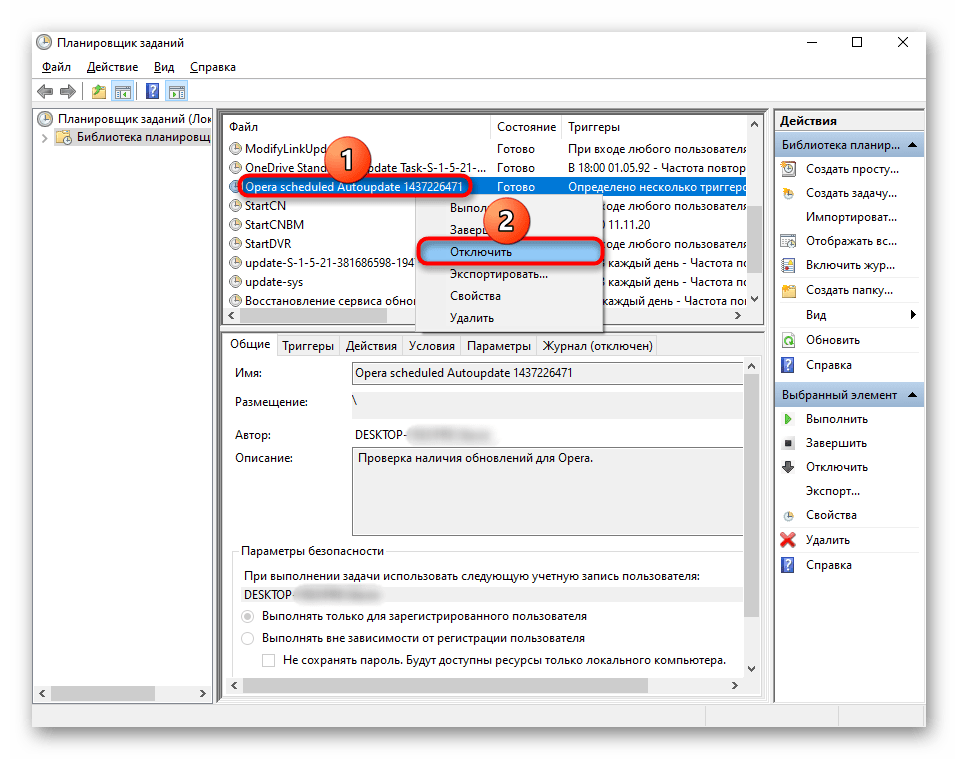958x759 pixels.
Task: Click the Properties clock icon in Actions
Action: point(789,515)
